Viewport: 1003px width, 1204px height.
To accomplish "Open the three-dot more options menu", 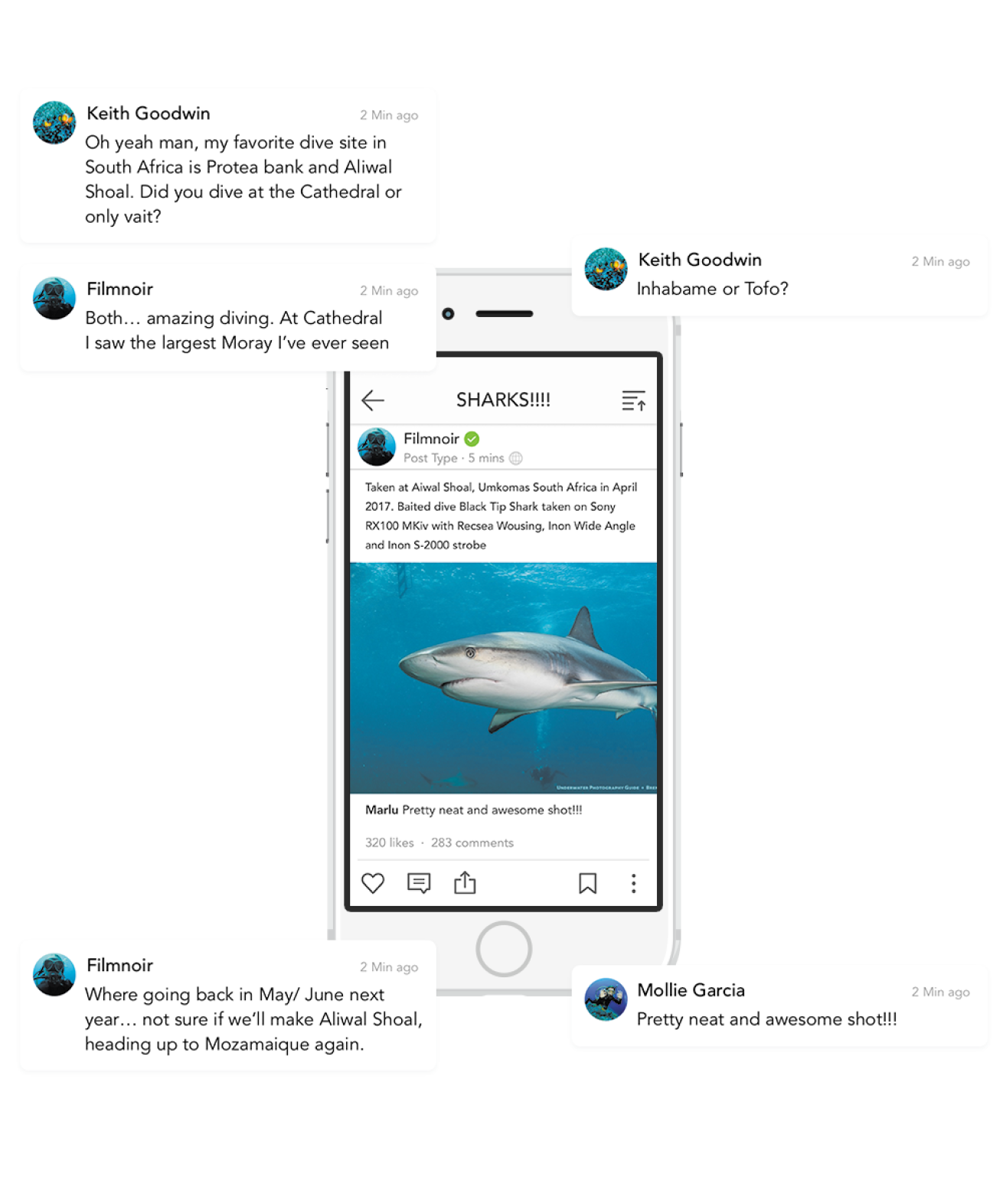I will pyautogui.click(x=633, y=883).
